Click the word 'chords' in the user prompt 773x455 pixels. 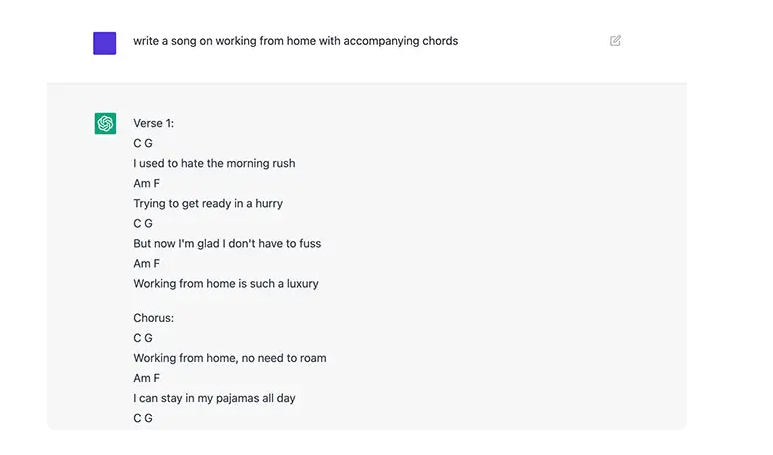tap(440, 41)
